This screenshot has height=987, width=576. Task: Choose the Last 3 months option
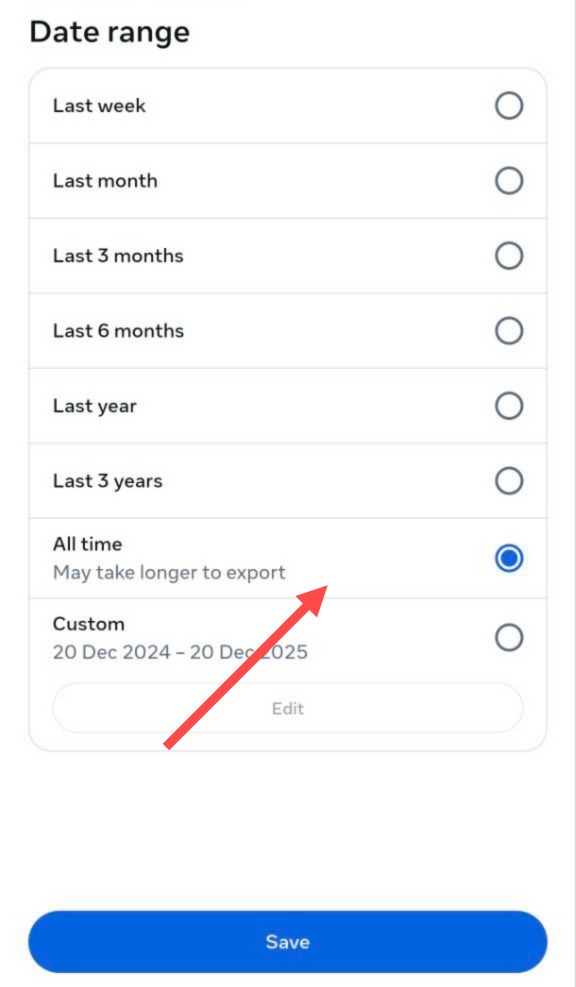point(510,255)
